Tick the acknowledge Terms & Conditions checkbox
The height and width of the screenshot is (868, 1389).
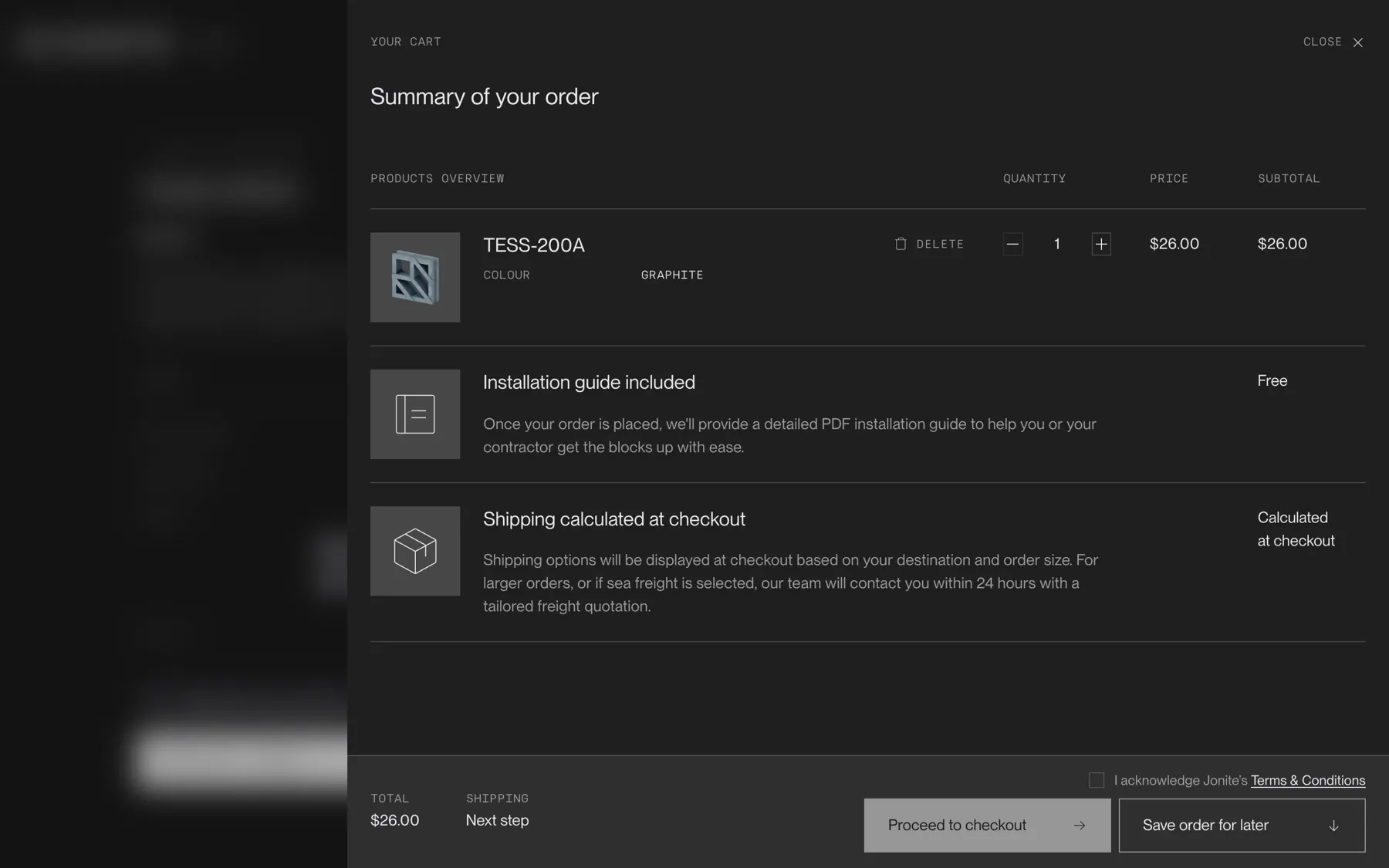1097,780
